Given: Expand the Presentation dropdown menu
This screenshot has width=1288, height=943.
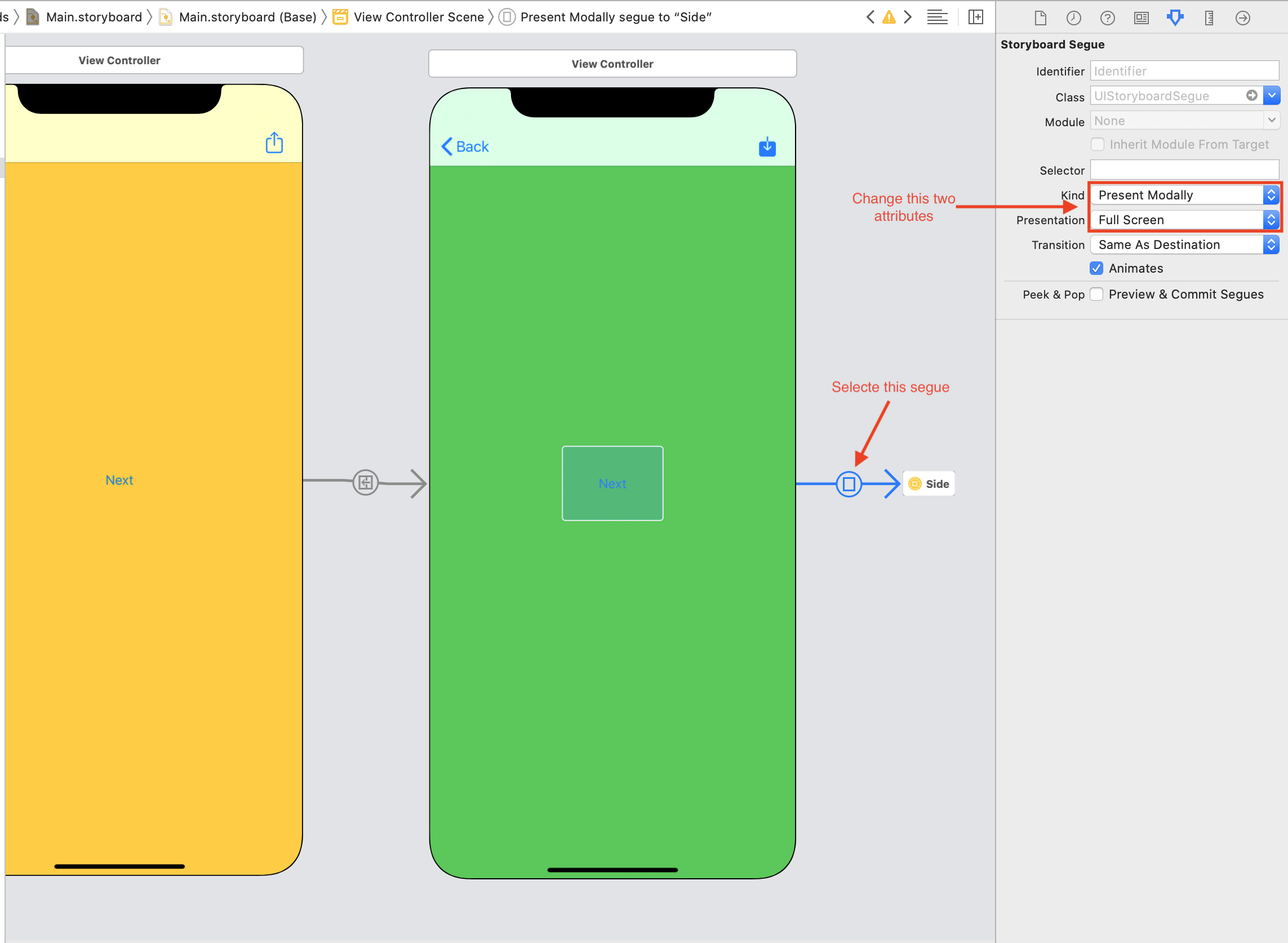Looking at the screenshot, I should tap(1270, 219).
